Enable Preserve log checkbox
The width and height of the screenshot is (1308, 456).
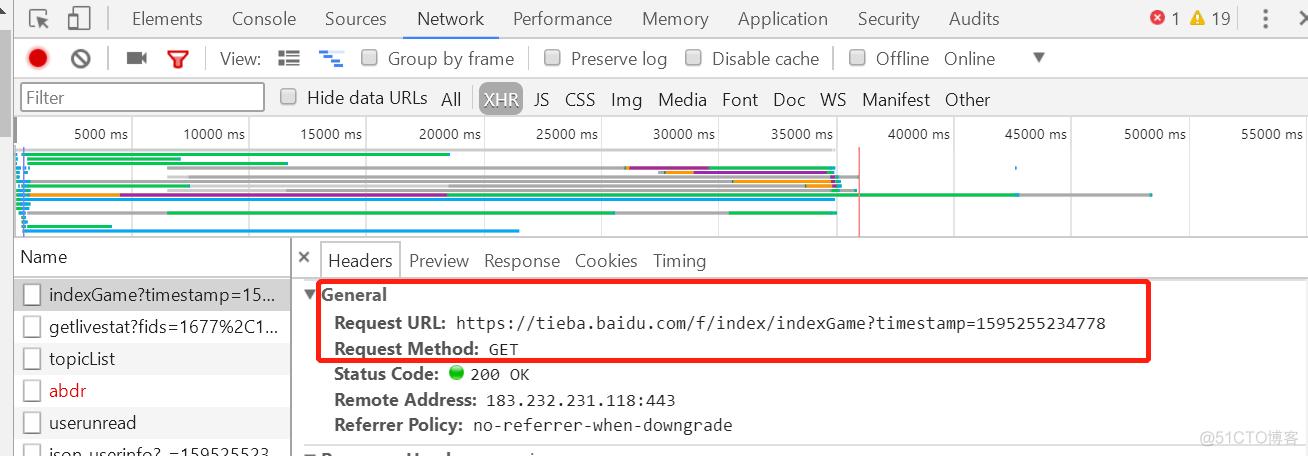(552, 58)
